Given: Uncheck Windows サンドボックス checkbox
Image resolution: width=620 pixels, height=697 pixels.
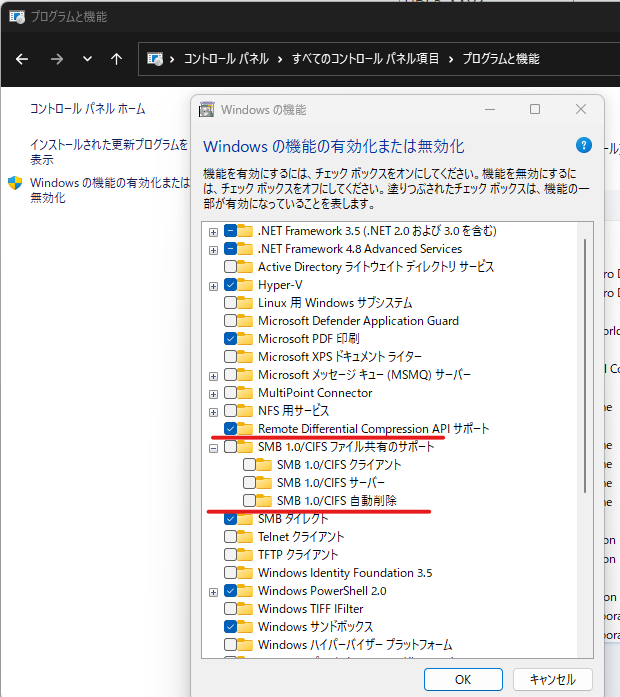Looking at the screenshot, I should (230, 626).
